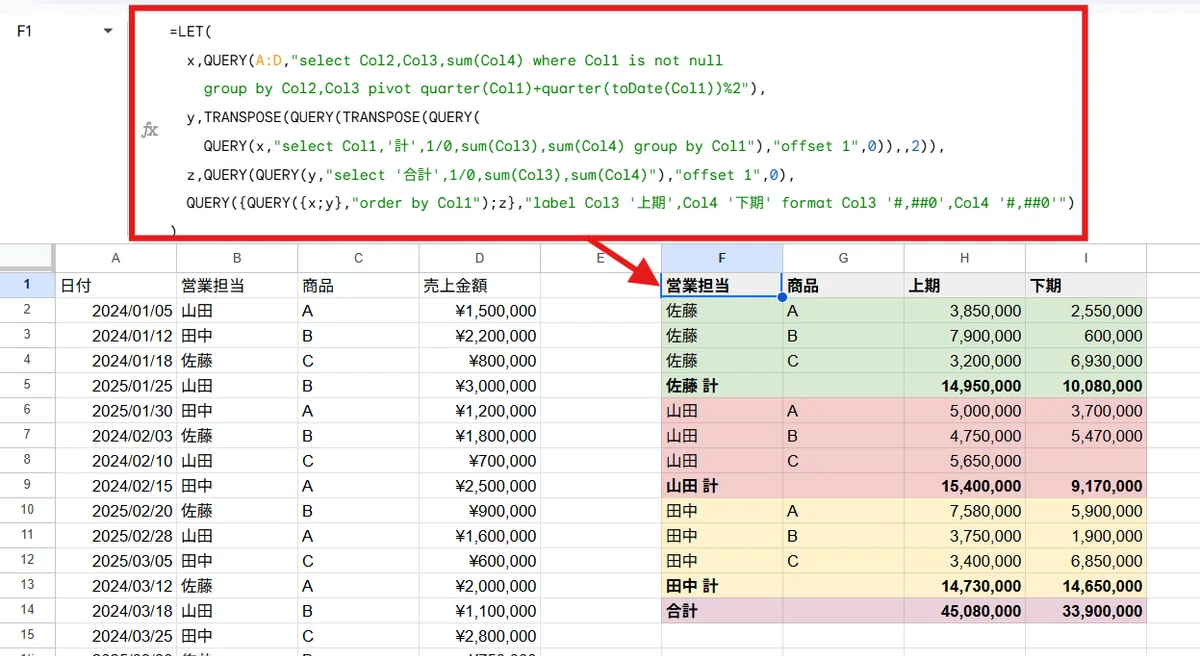Click subtotal value 10,080,000
The image size is (1200, 656).
coord(1085,385)
